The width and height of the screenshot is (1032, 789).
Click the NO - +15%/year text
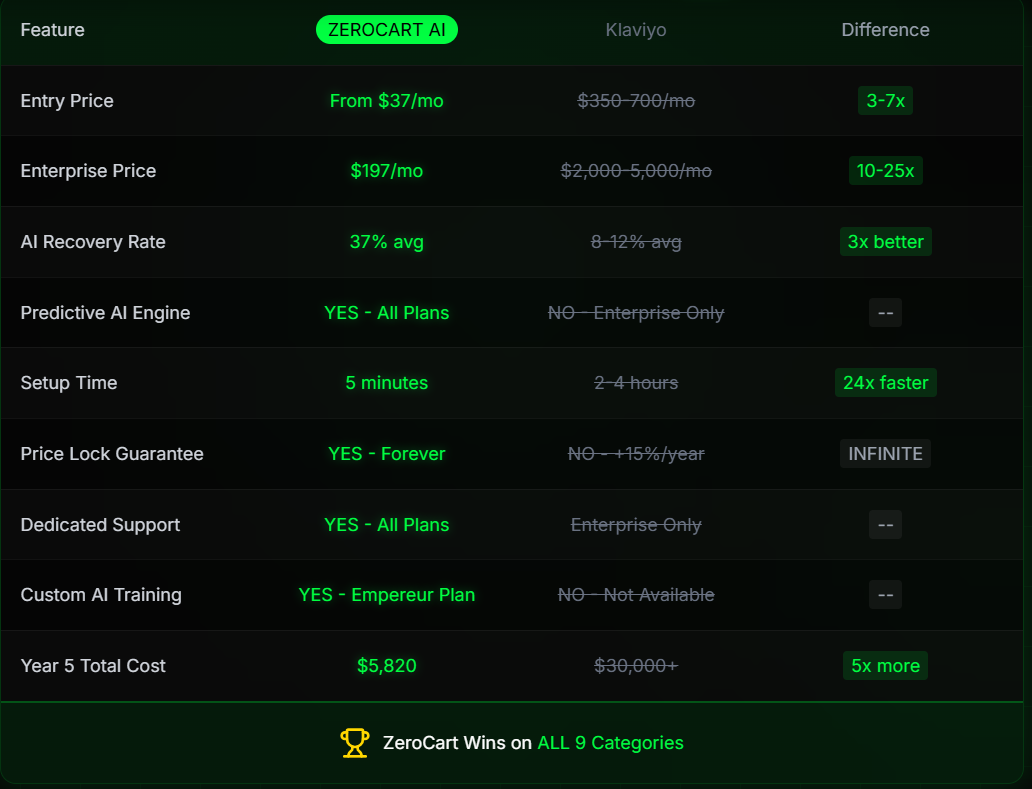pyautogui.click(x=636, y=454)
